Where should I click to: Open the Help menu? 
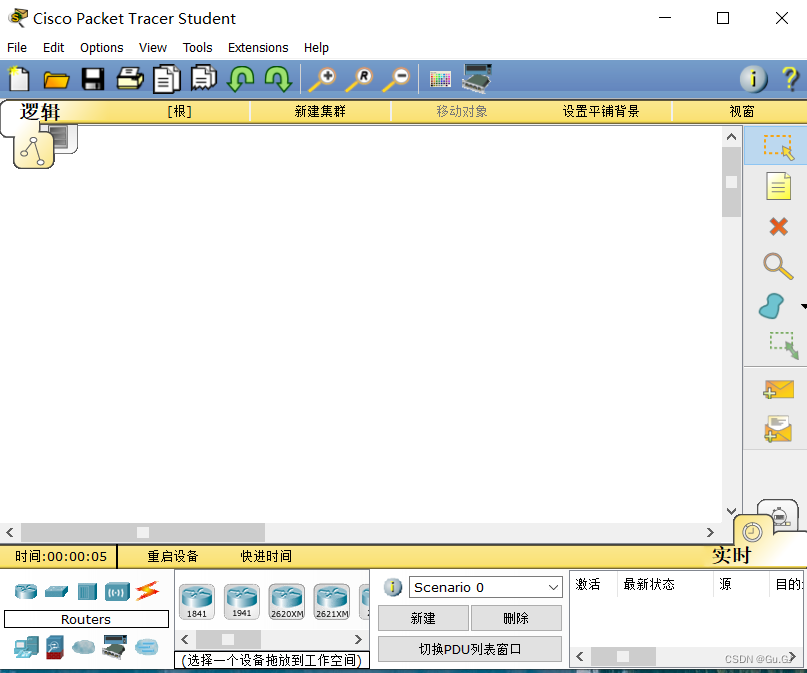pos(316,48)
